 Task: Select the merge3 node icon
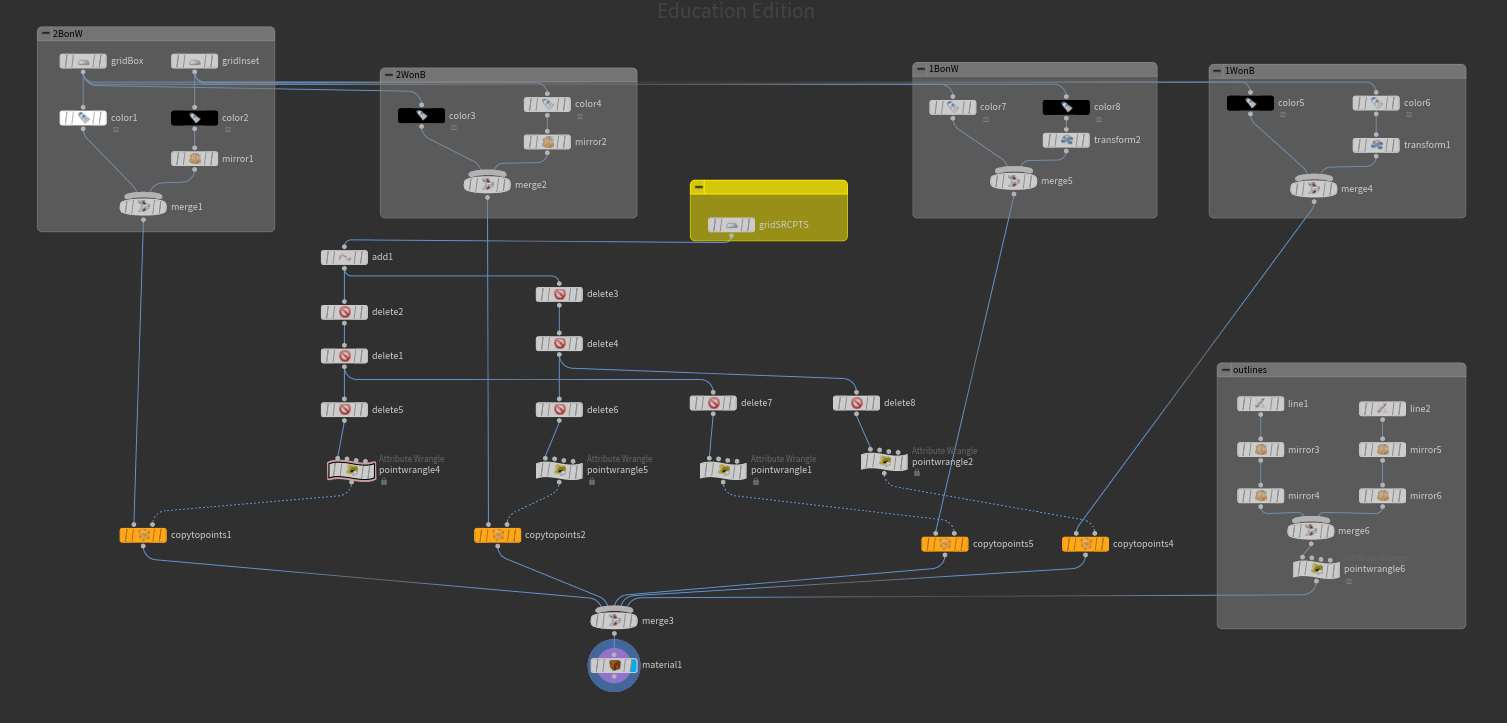614,620
